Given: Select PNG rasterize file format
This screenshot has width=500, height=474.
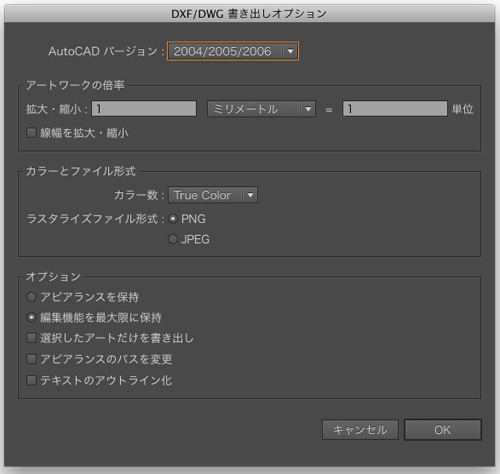Looking at the screenshot, I should [x=173, y=219].
